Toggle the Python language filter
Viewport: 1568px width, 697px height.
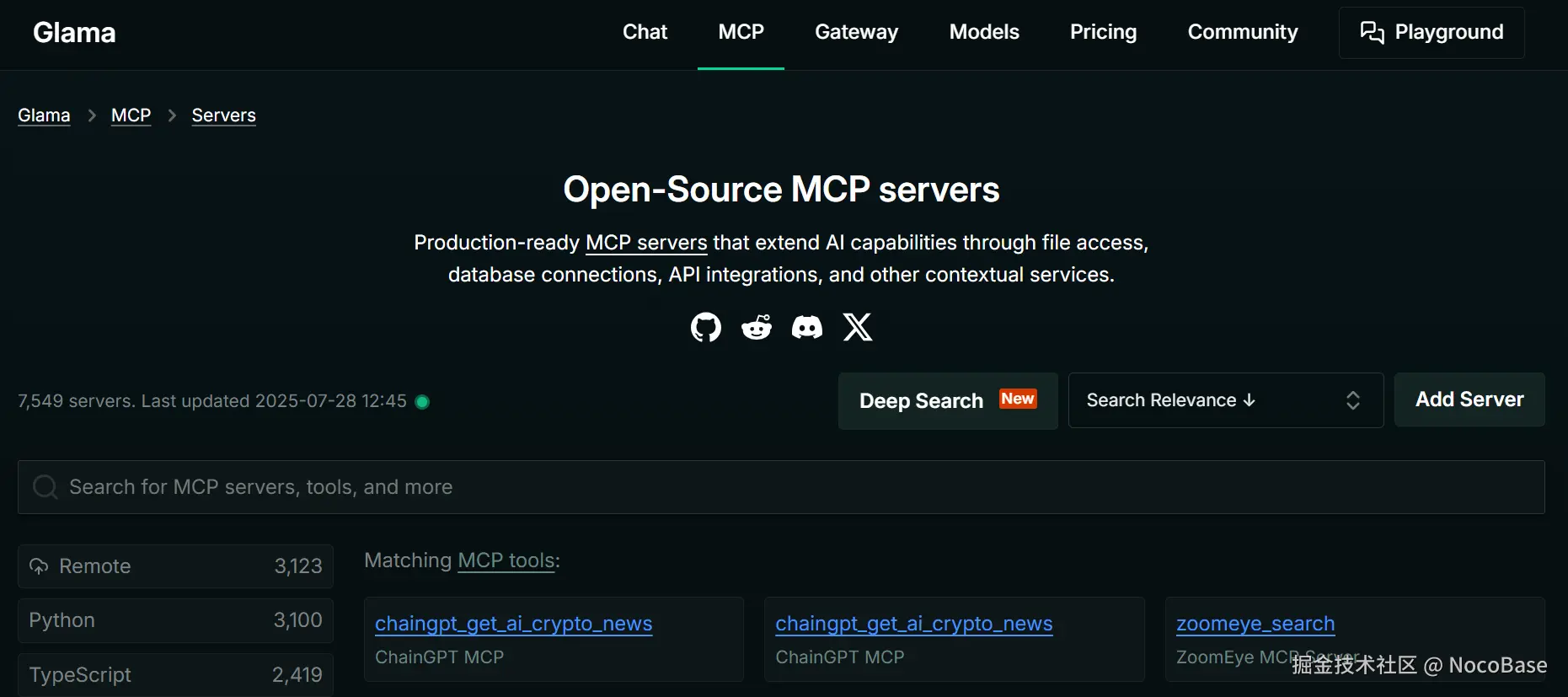click(x=175, y=620)
